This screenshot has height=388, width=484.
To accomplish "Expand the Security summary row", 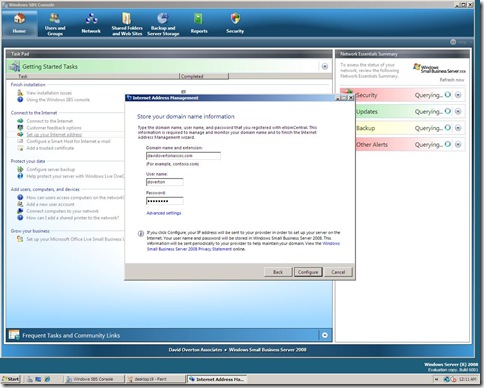I will pos(458,95).
